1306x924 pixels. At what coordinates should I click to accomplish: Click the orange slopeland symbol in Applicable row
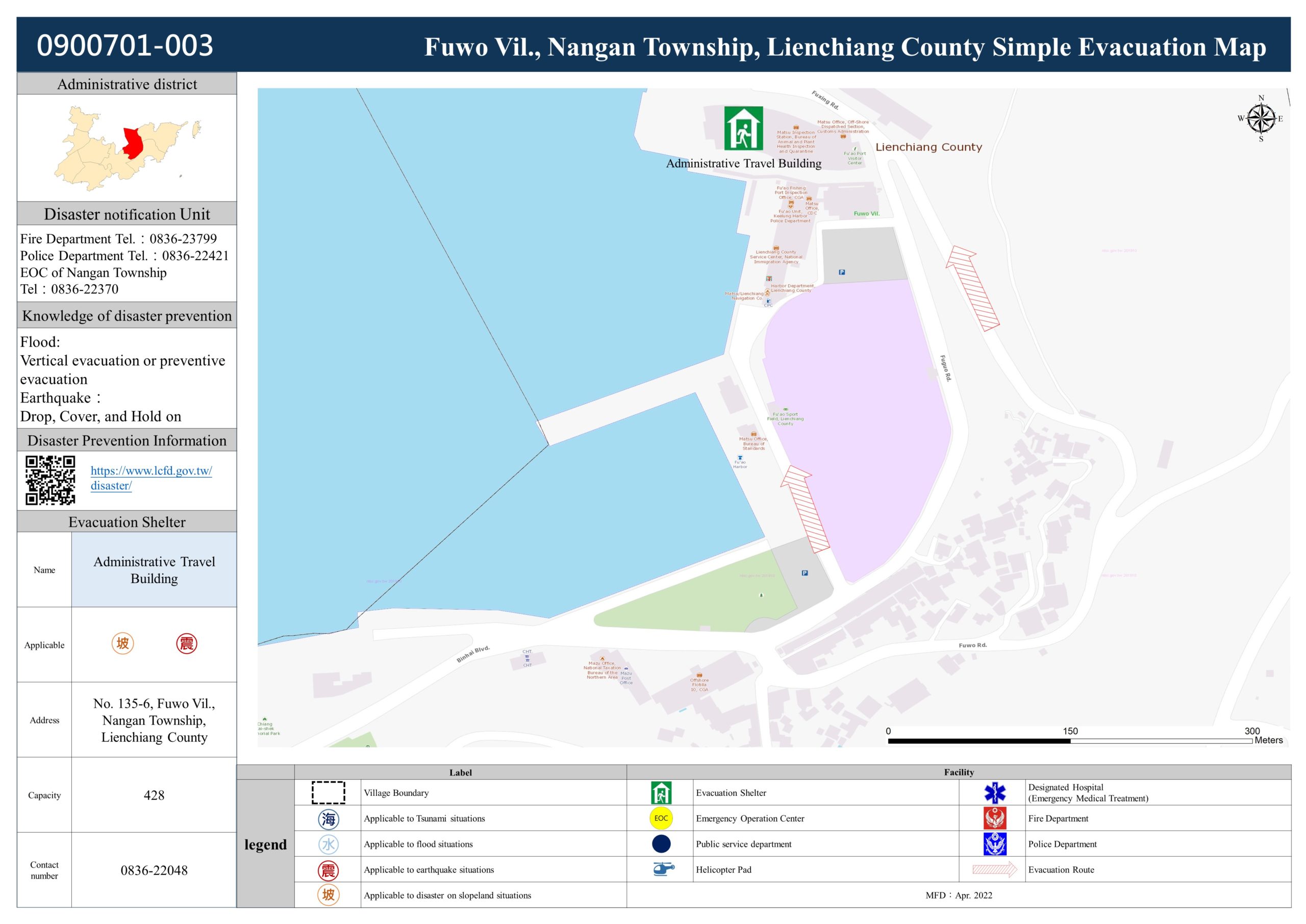[x=122, y=643]
